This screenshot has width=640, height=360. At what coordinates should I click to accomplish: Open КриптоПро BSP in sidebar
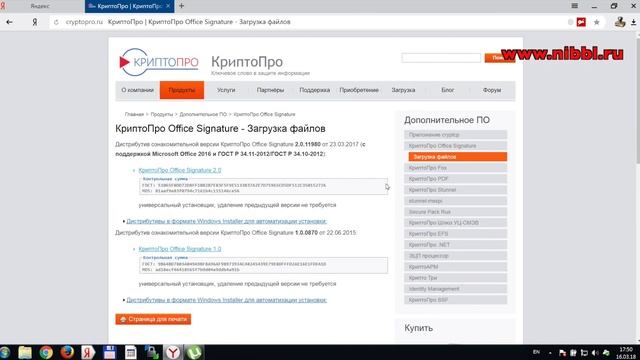pyautogui.click(x=456, y=300)
